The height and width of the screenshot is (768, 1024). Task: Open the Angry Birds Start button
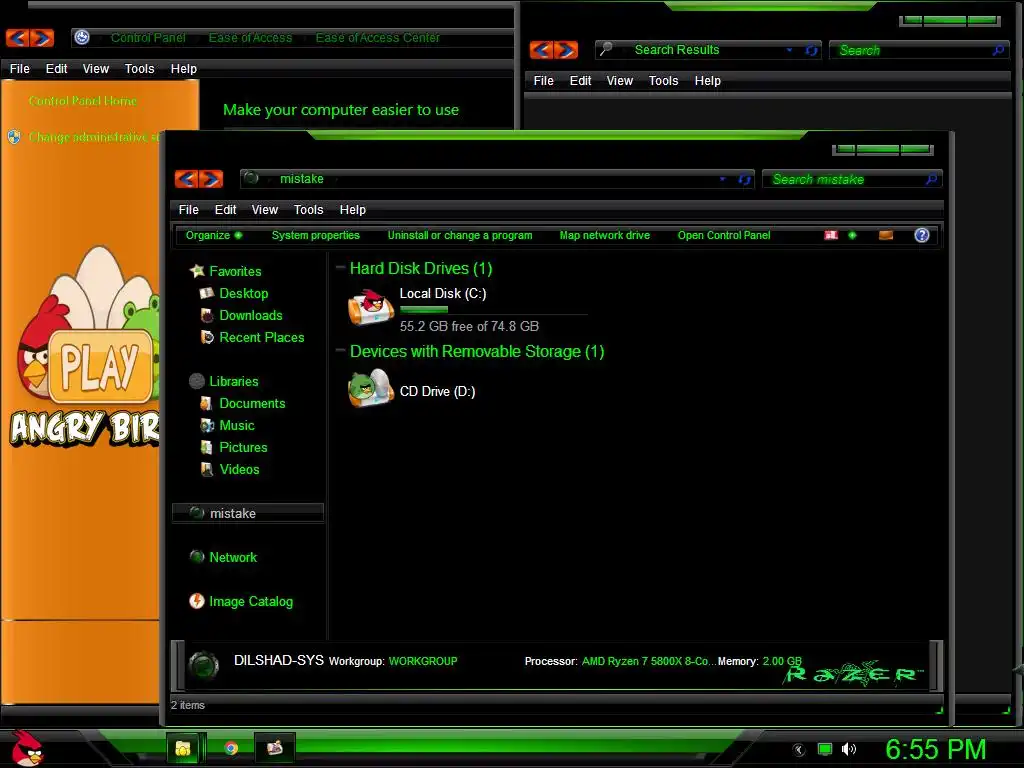tap(27, 748)
